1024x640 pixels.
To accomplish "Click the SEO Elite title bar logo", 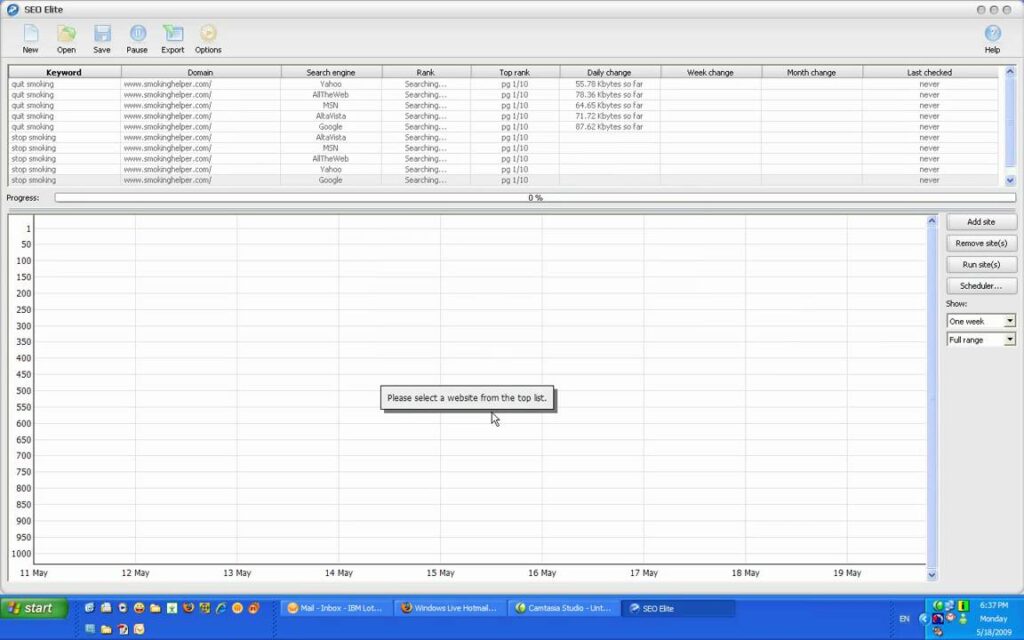I will click(x=12, y=9).
